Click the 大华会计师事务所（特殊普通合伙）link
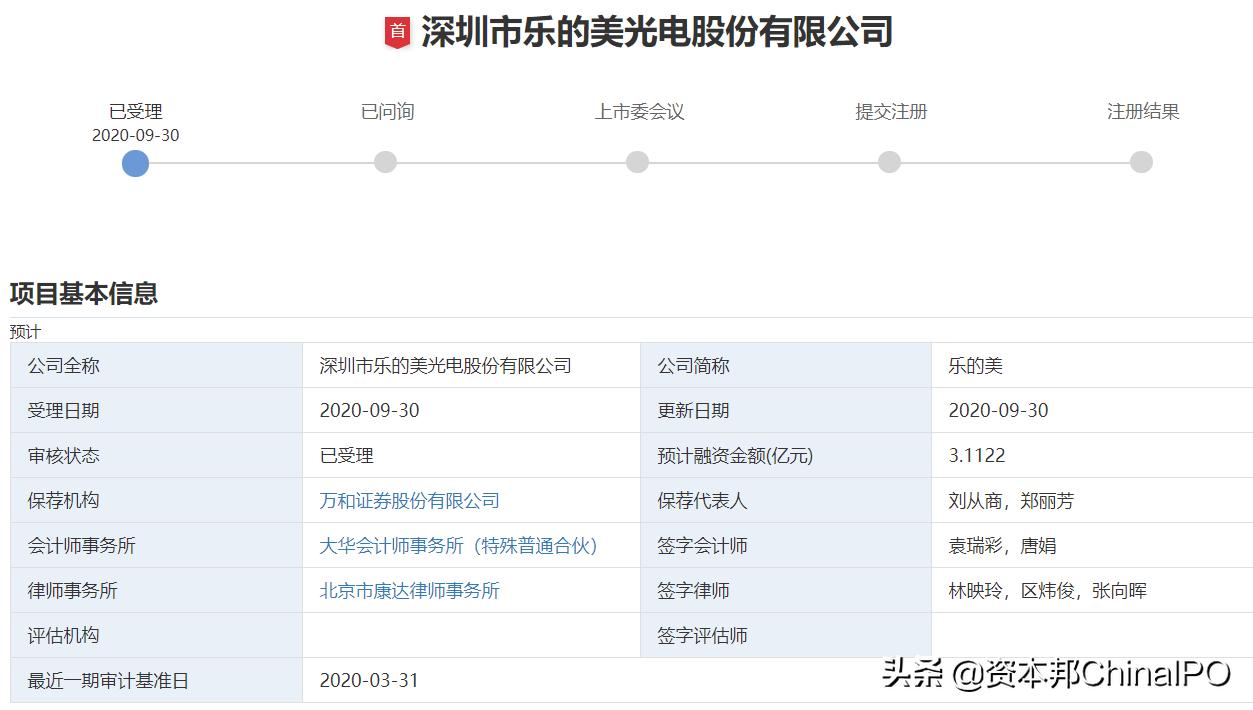 (x=457, y=545)
